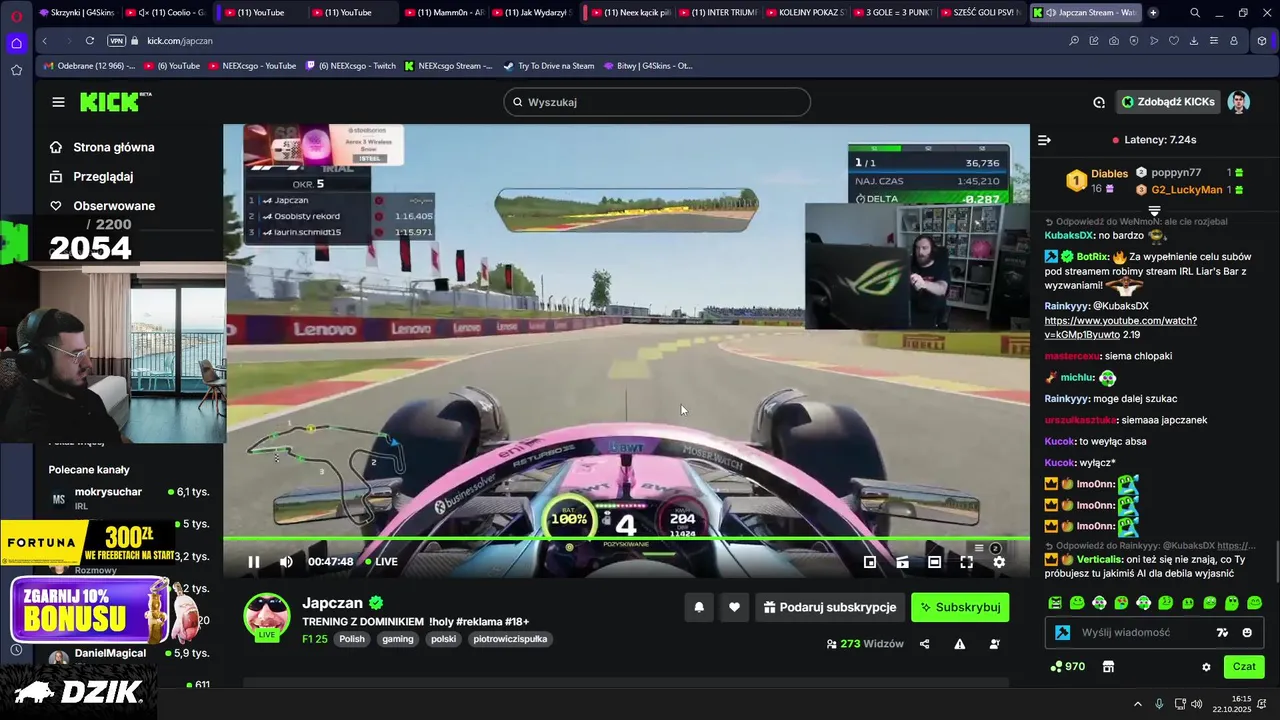Open the channel shop icon
This screenshot has width=1280, height=720.
point(1108,666)
